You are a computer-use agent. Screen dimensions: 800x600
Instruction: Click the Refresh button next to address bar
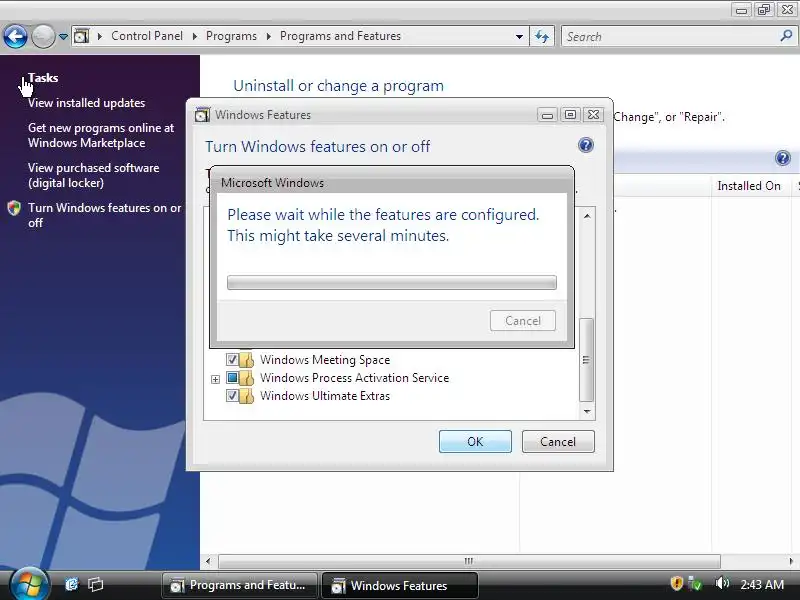tap(542, 36)
